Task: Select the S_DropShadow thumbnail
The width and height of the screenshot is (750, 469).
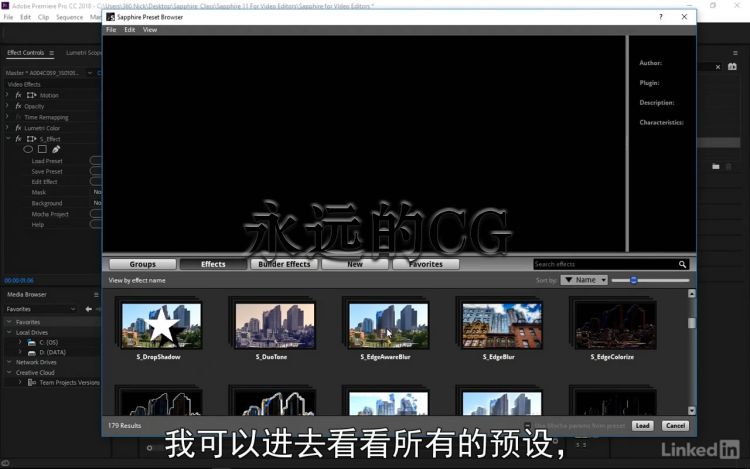Action: 161,325
